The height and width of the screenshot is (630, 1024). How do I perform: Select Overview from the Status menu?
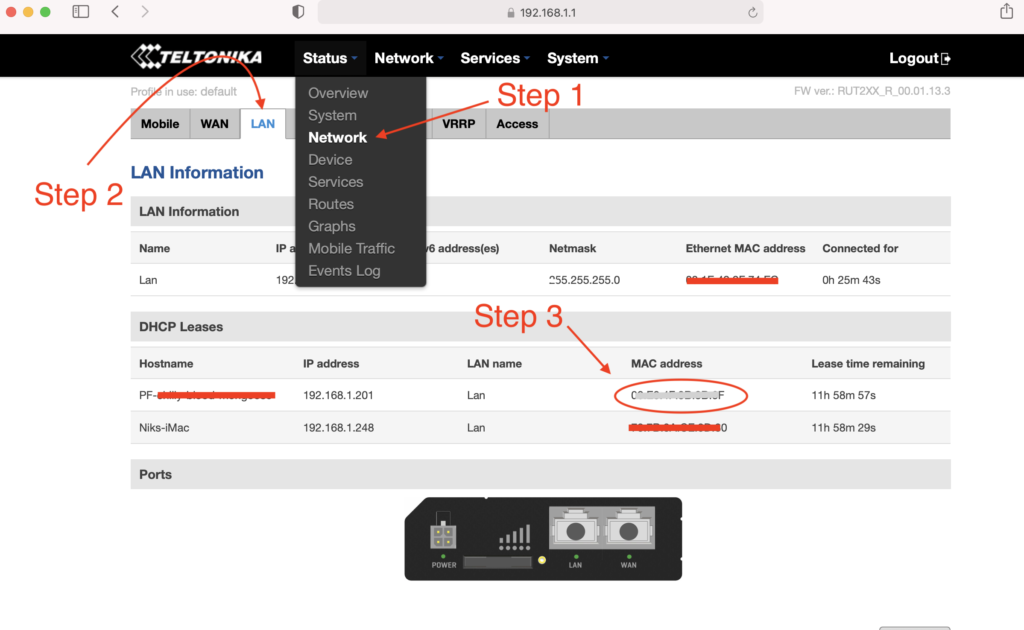(338, 93)
